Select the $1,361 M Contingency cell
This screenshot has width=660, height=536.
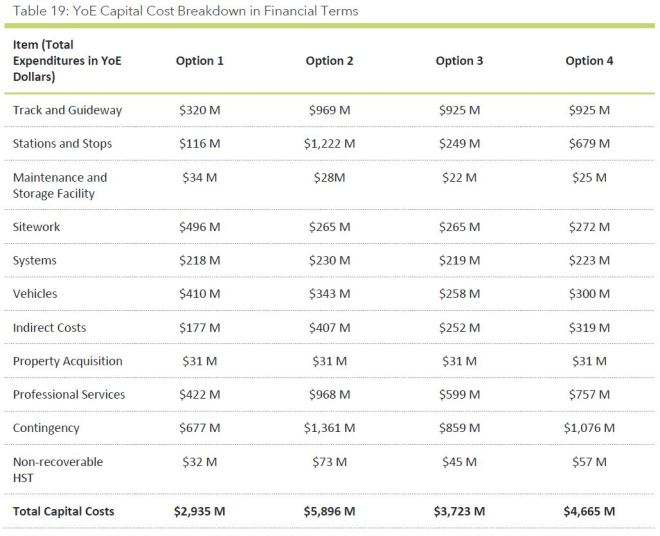[330, 428]
